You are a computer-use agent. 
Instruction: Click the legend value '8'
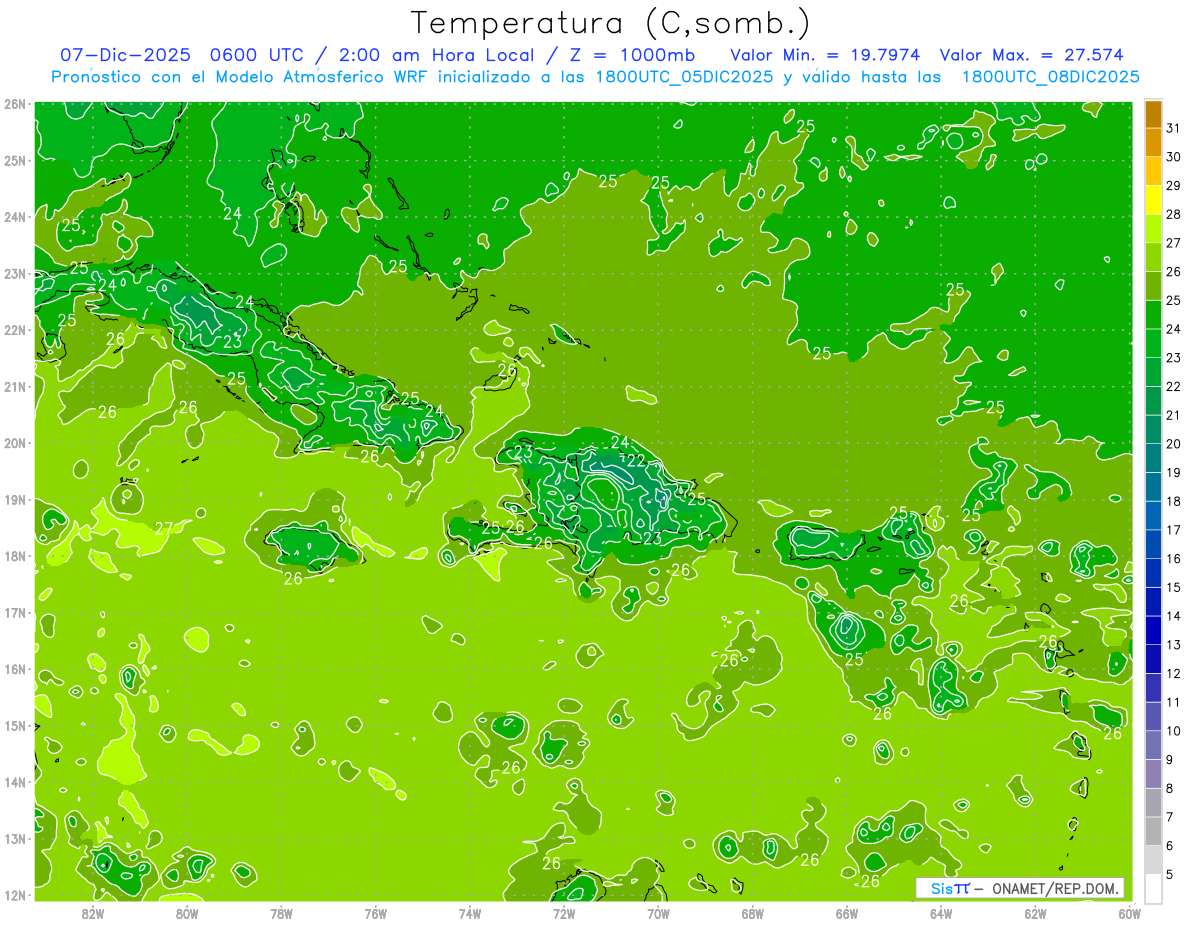click(1170, 788)
